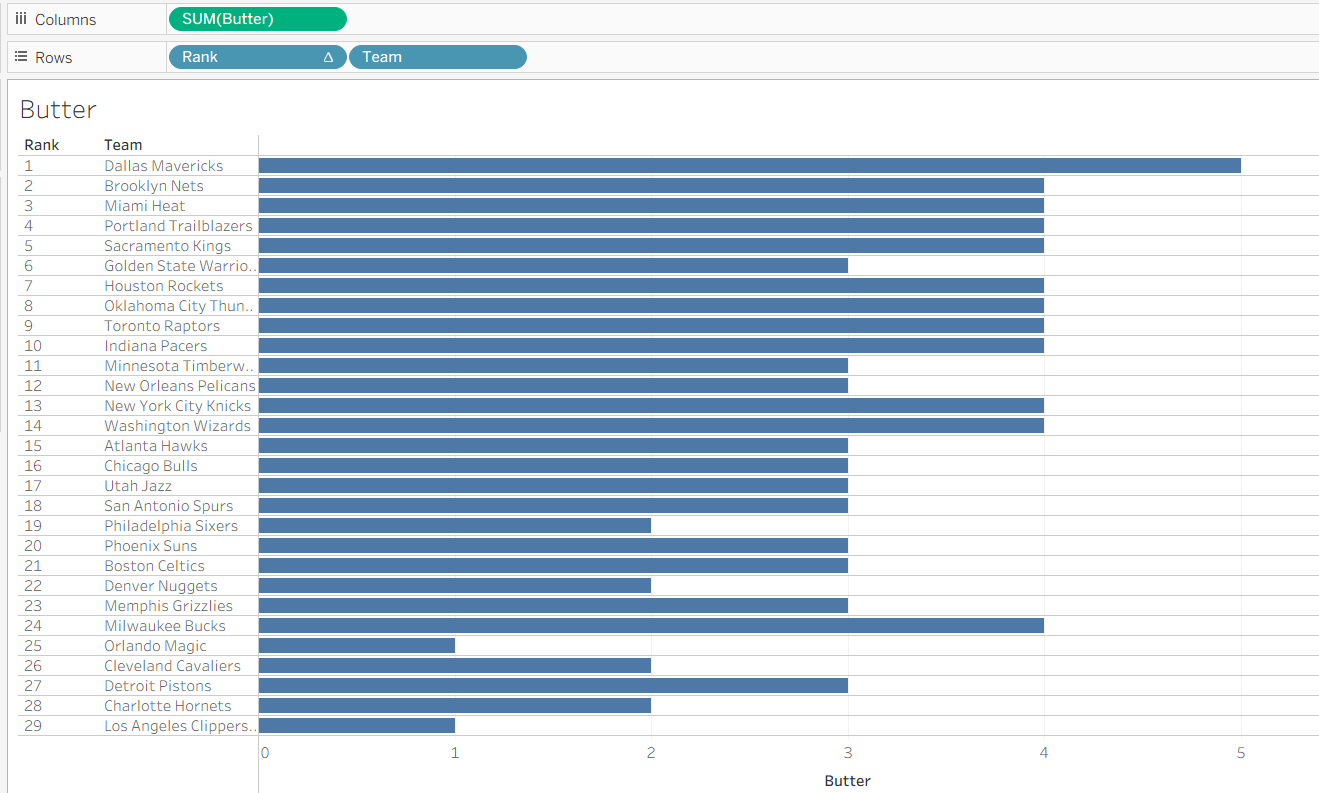Click the bar for Phoenix Suns
The height and width of the screenshot is (793, 1319).
click(553, 546)
